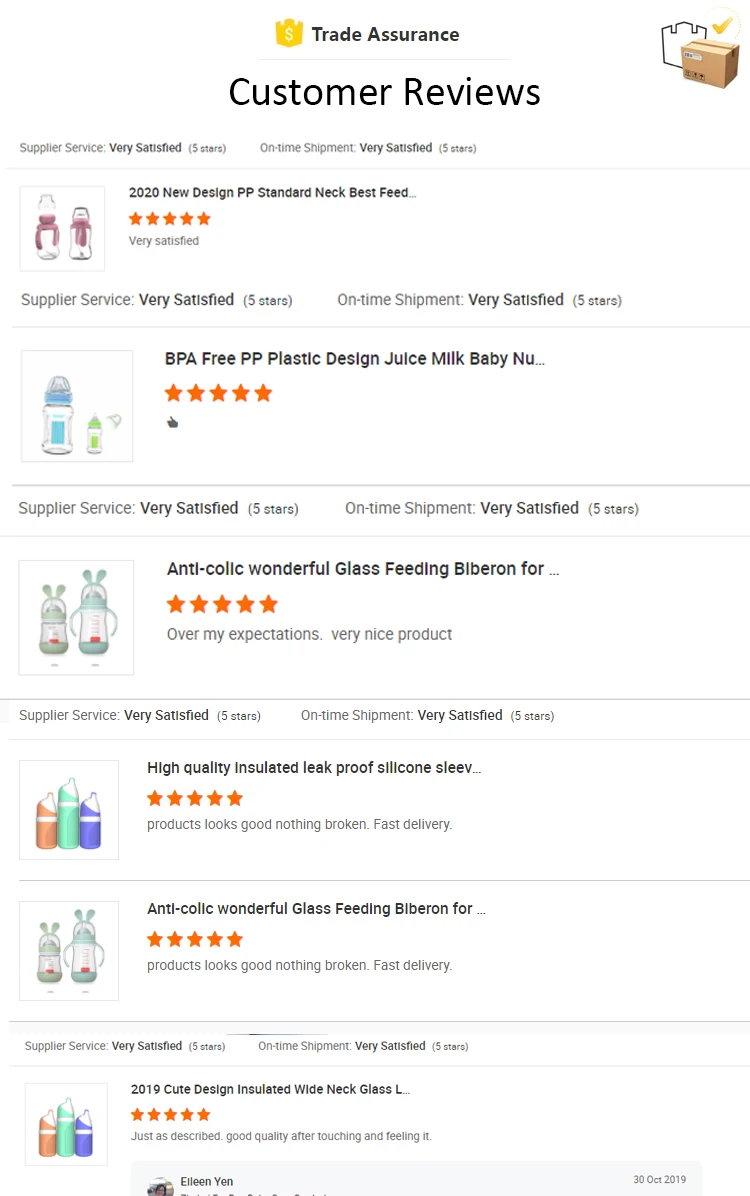Click star rating under 2019 Cute Design product
This screenshot has width=750, height=1196.
pyautogui.click(x=170, y=1114)
